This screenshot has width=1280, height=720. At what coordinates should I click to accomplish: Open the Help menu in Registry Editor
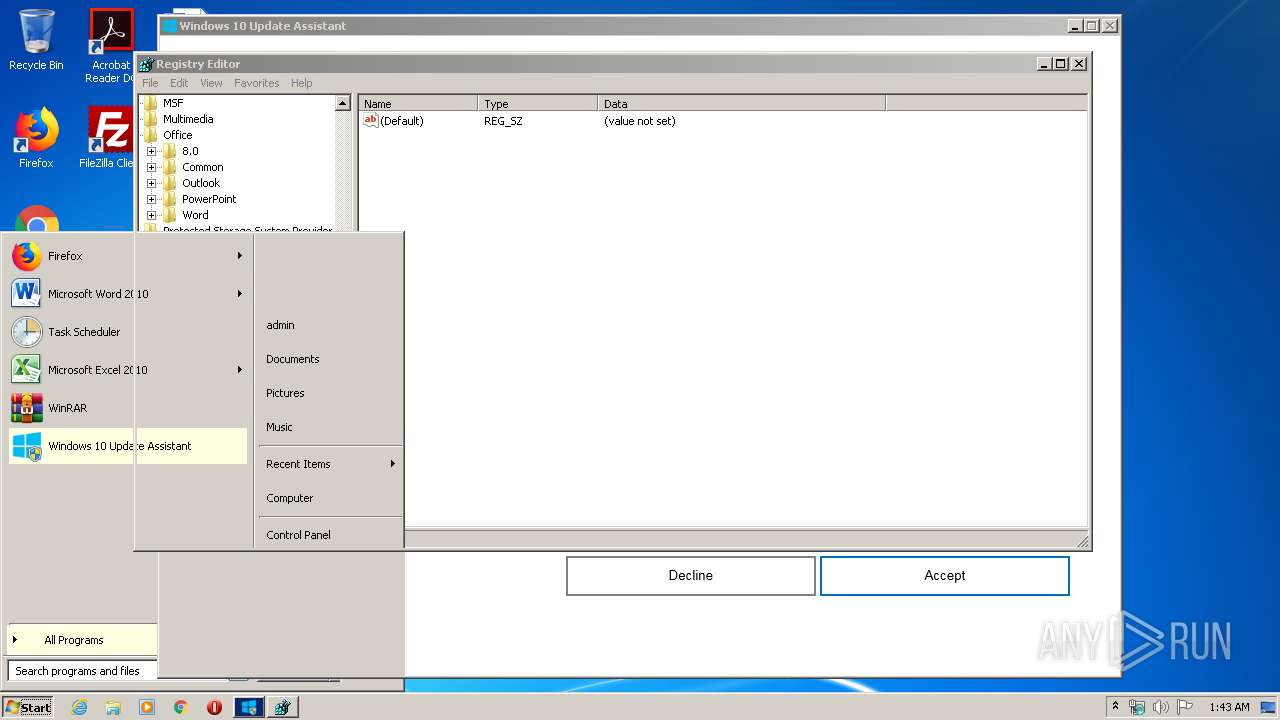(x=302, y=83)
